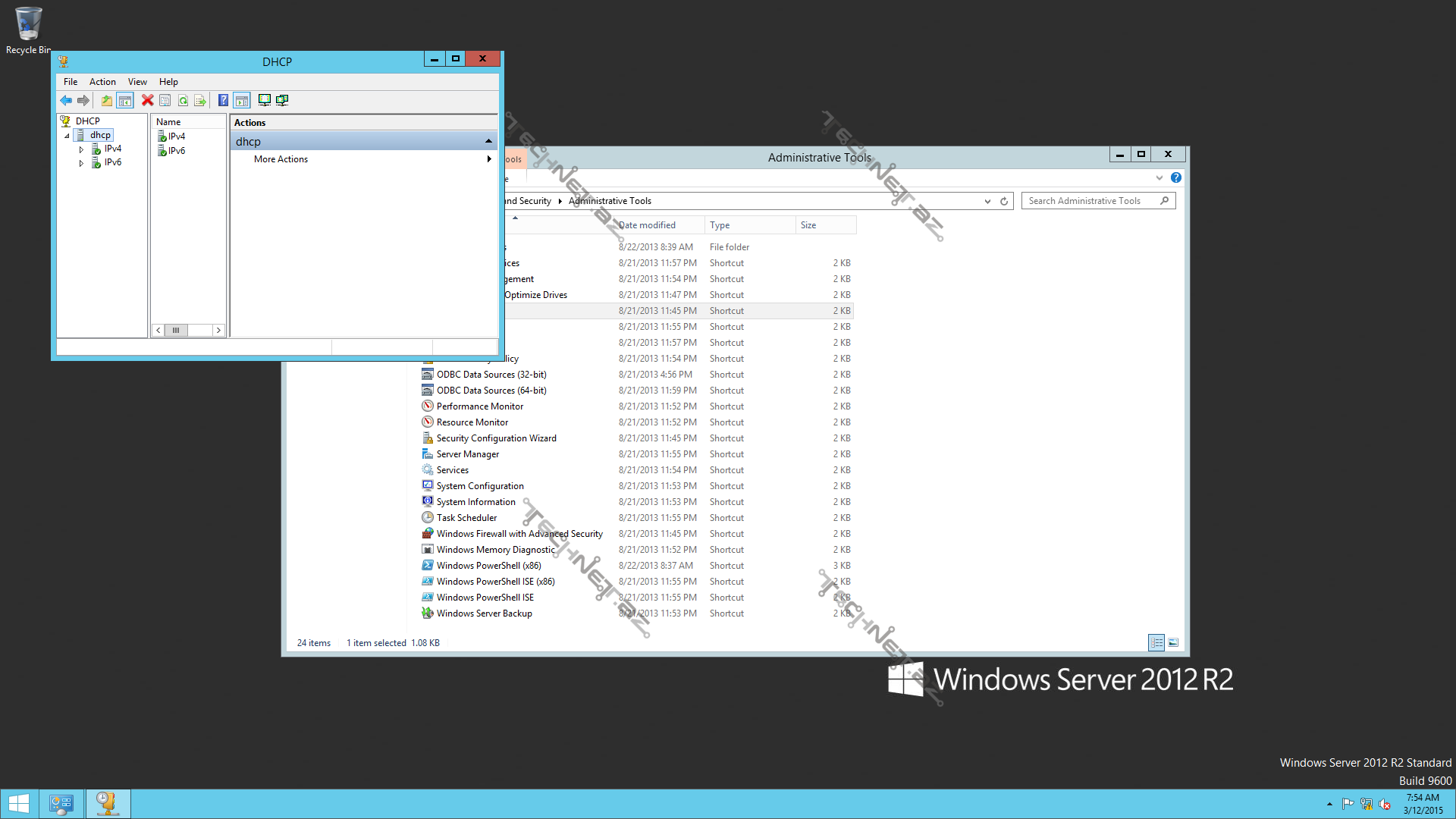Click the Up One Level folder icon
Viewport: 1456px width, 819px height.
coord(107,100)
